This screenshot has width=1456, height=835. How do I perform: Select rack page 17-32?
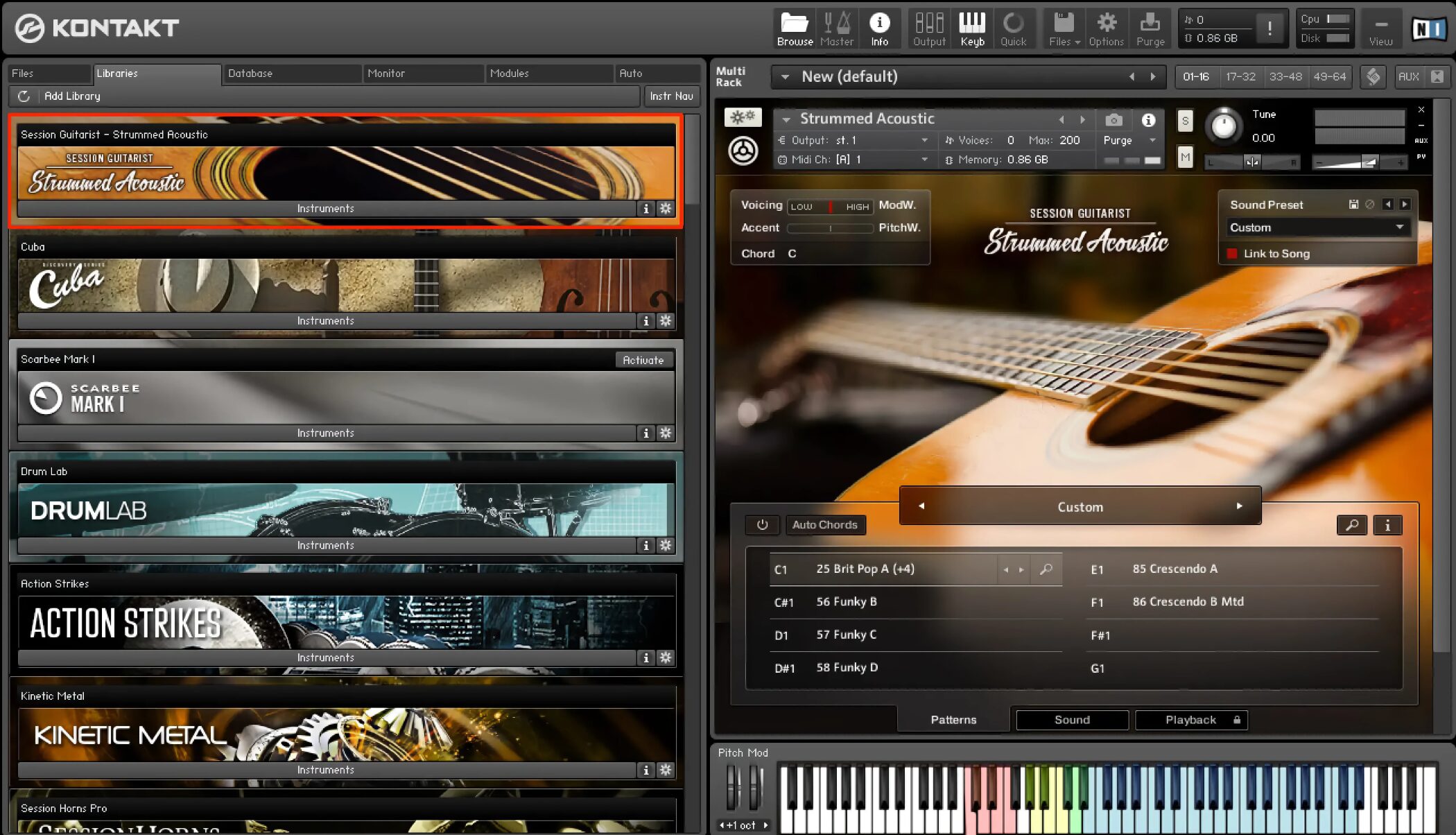point(1240,76)
